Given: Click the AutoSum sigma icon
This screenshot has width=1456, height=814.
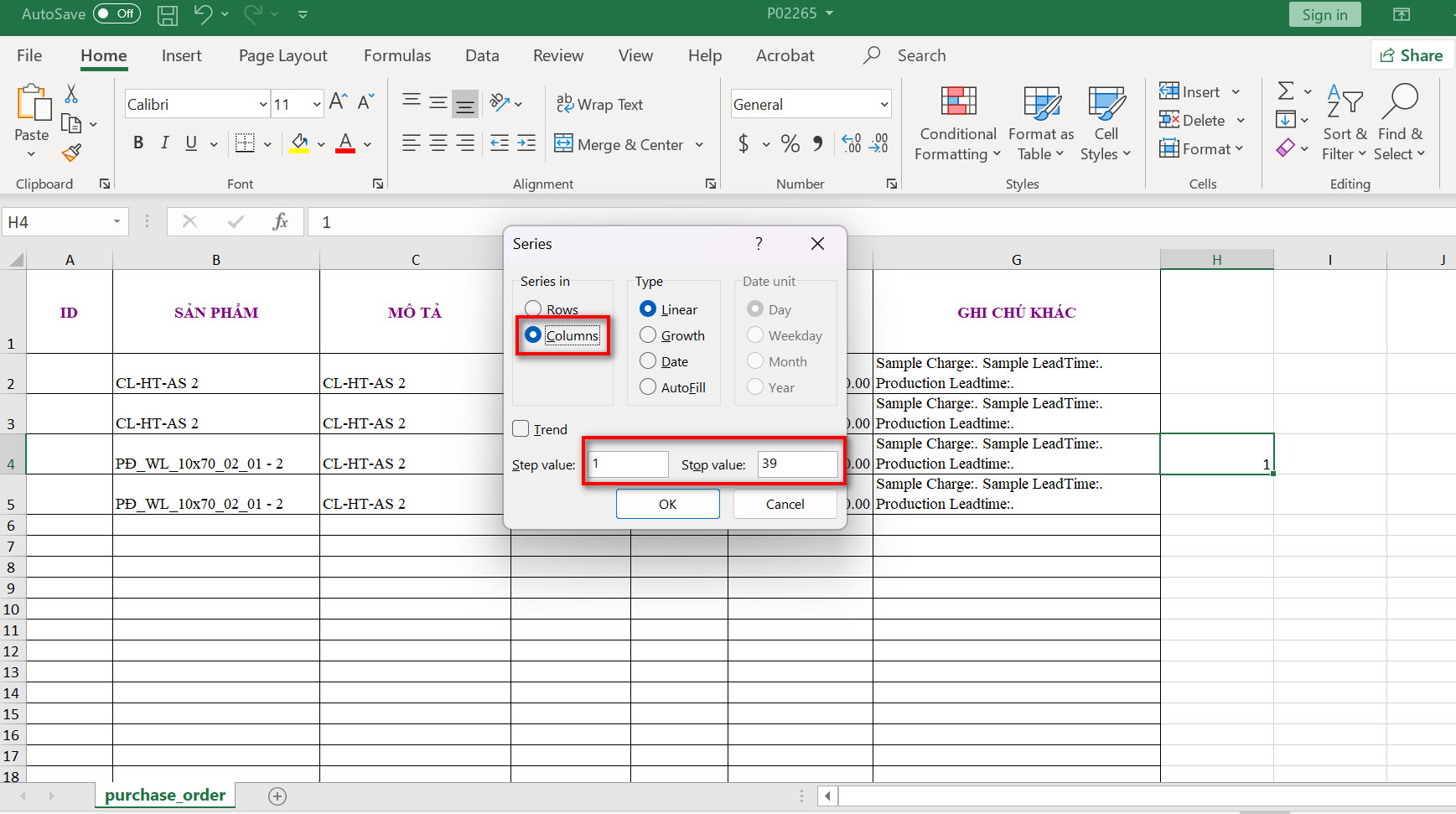Looking at the screenshot, I should point(1285,91).
